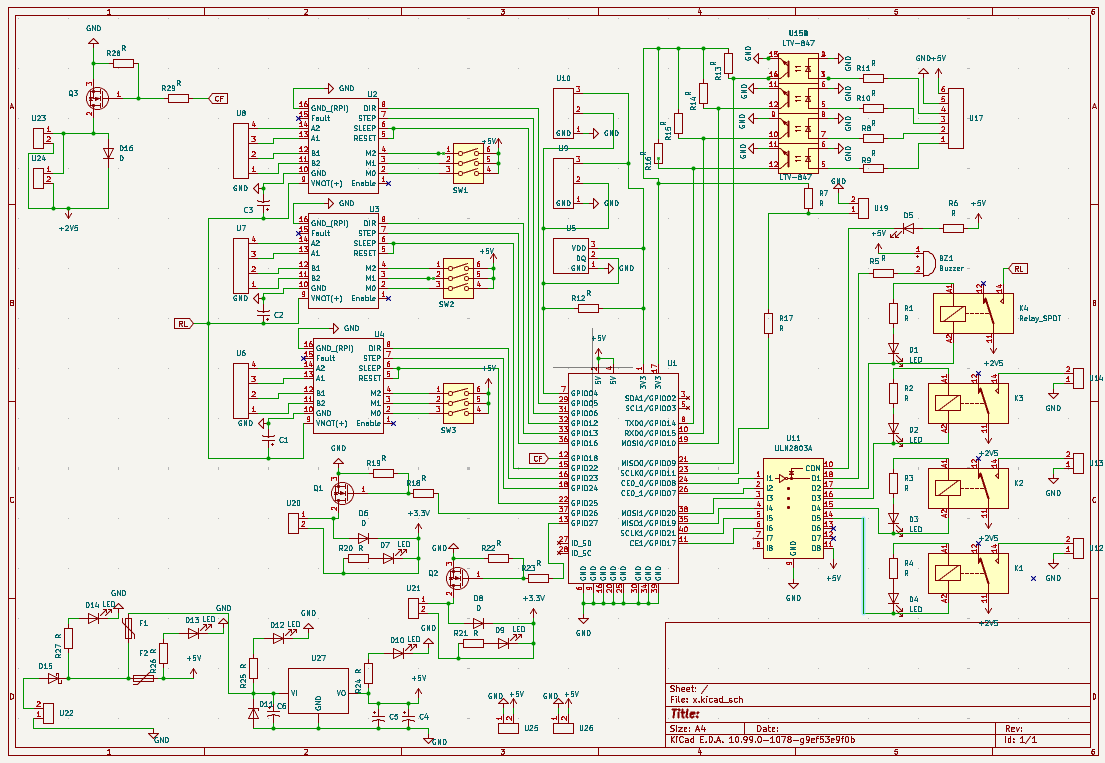Select the C1 capacitor symbol
The image size is (1105, 763).
click(270, 439)
